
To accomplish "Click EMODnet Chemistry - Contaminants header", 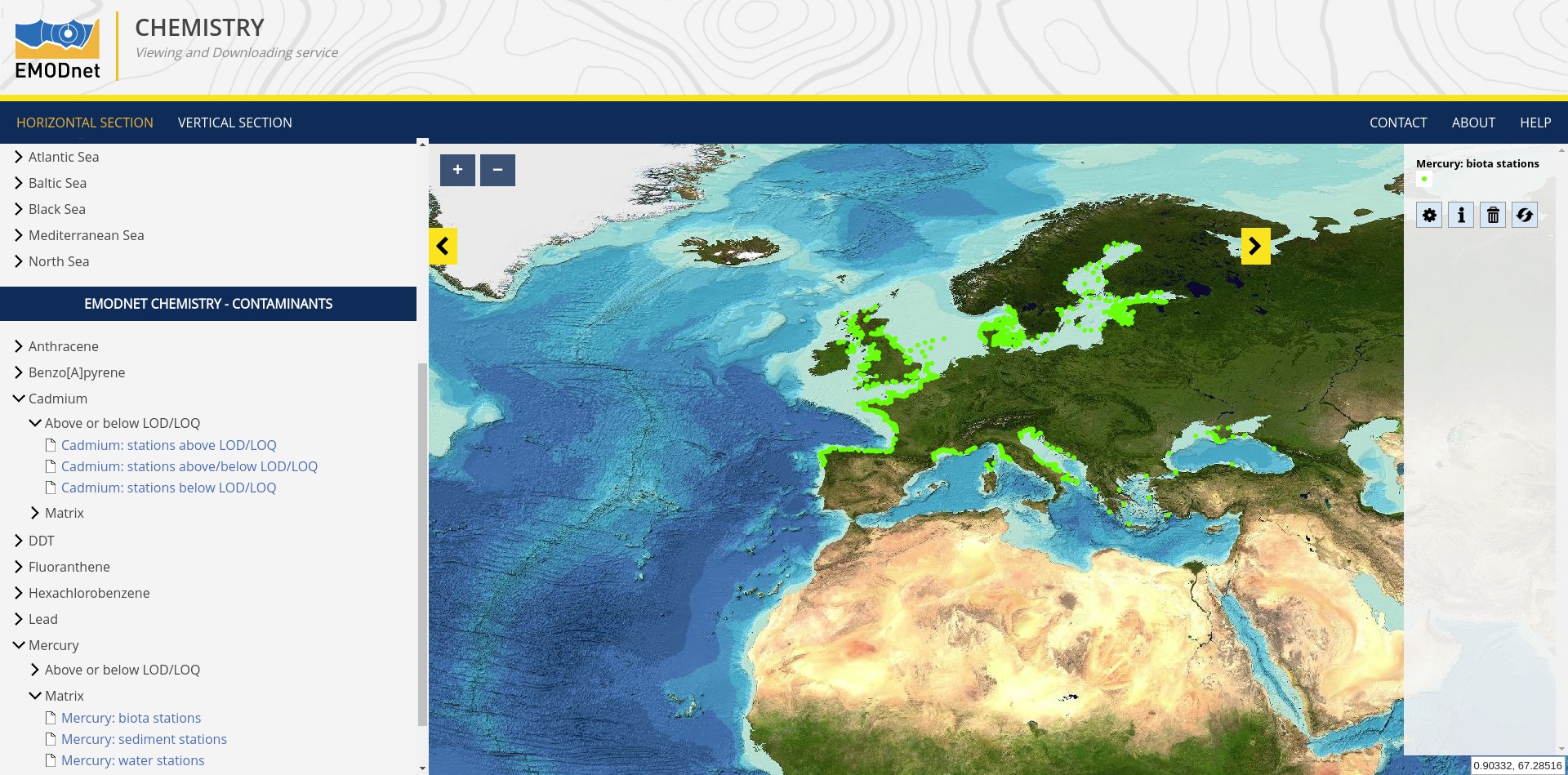I will pos(208,304).
